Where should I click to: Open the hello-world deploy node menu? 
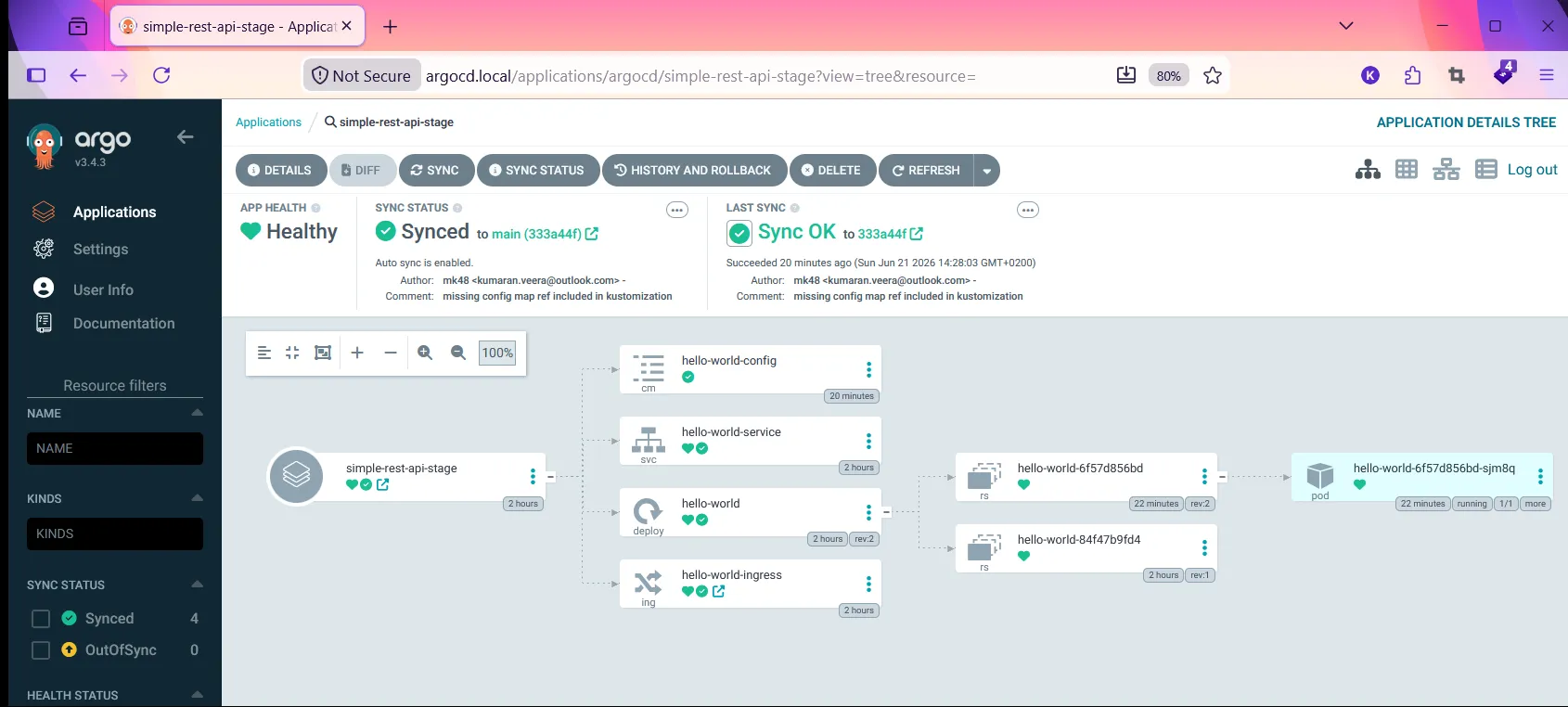click(868, 512)
